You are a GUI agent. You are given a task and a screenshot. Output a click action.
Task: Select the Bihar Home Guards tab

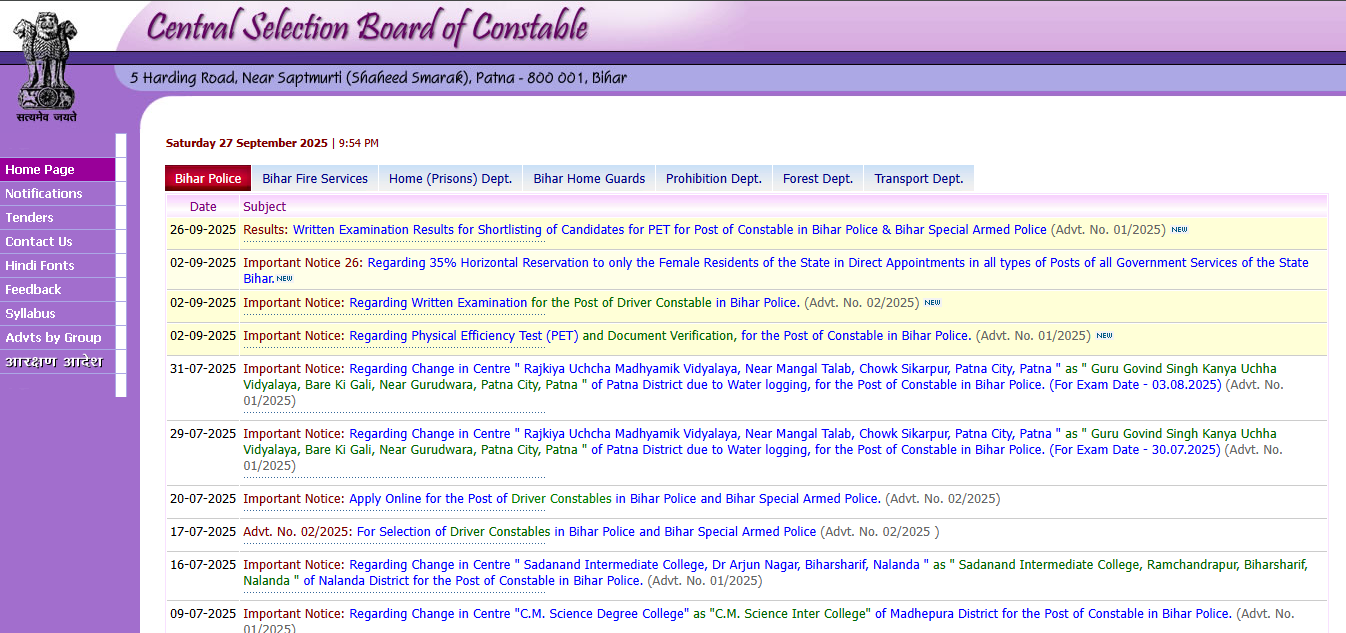click(588, 177)
